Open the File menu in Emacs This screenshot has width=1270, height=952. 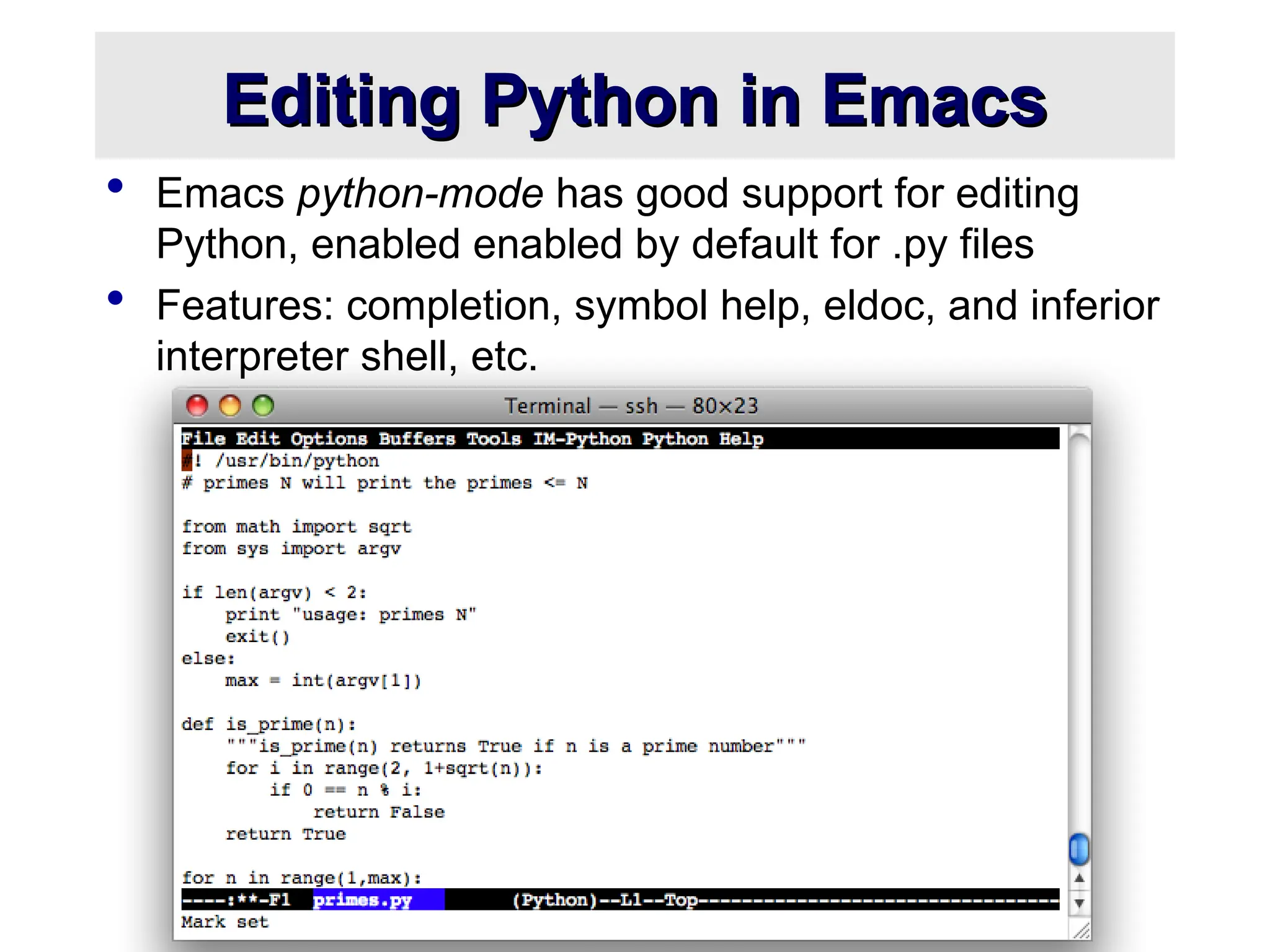pyautogui.click(x=203, y=439)
